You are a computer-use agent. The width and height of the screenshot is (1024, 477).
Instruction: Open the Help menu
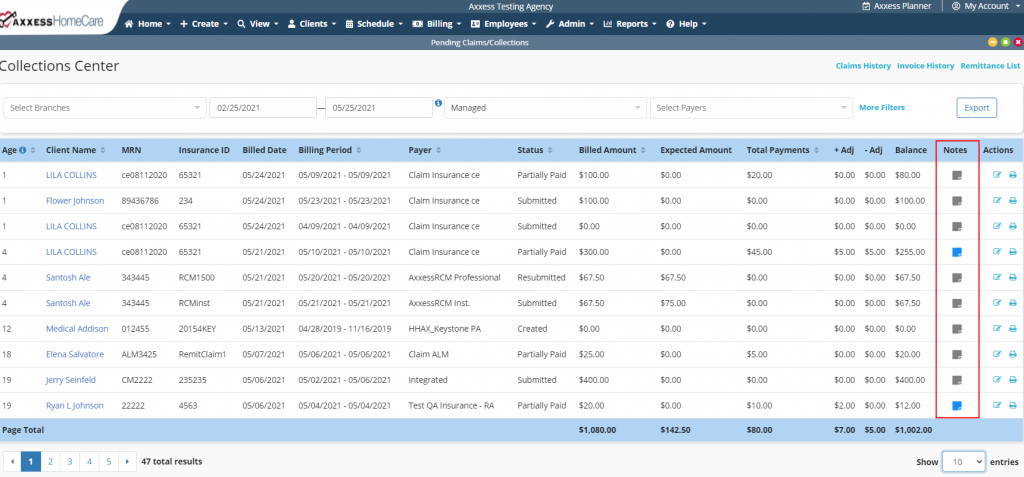[x=686, y=24]
